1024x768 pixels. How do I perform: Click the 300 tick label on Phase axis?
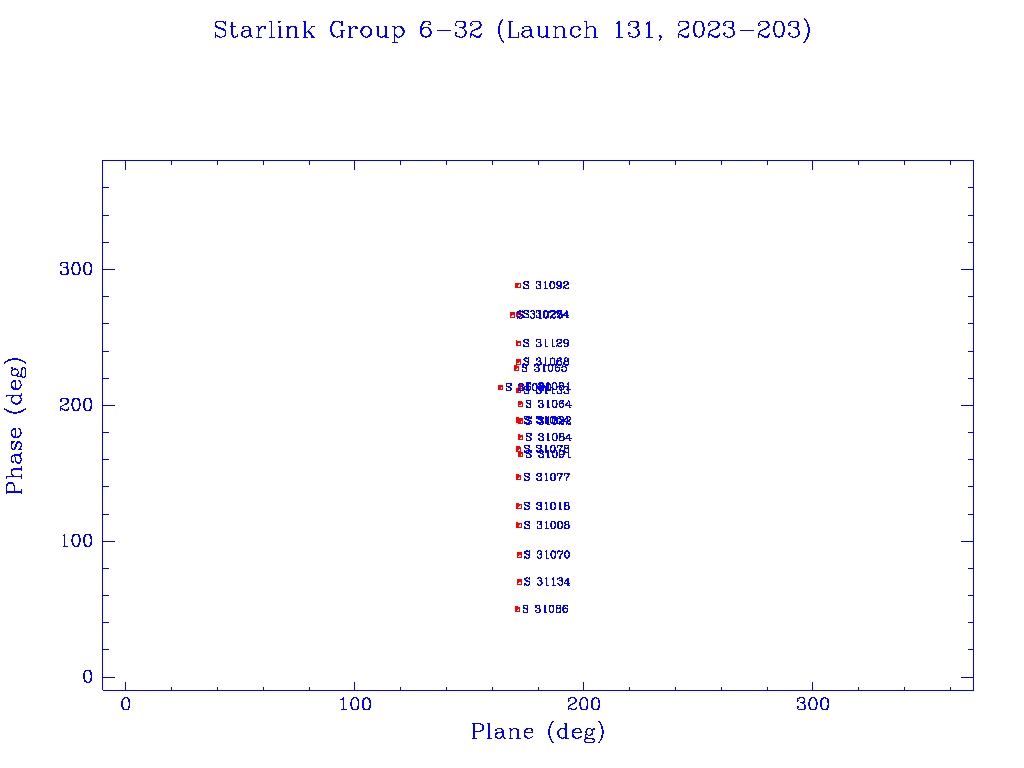click(x=76, y=269)
